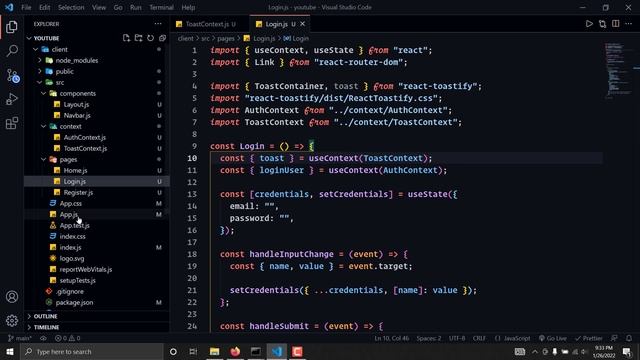The image size is (640, 360).
Task: Open the Selection menu
Action: (x=71, y=7)
